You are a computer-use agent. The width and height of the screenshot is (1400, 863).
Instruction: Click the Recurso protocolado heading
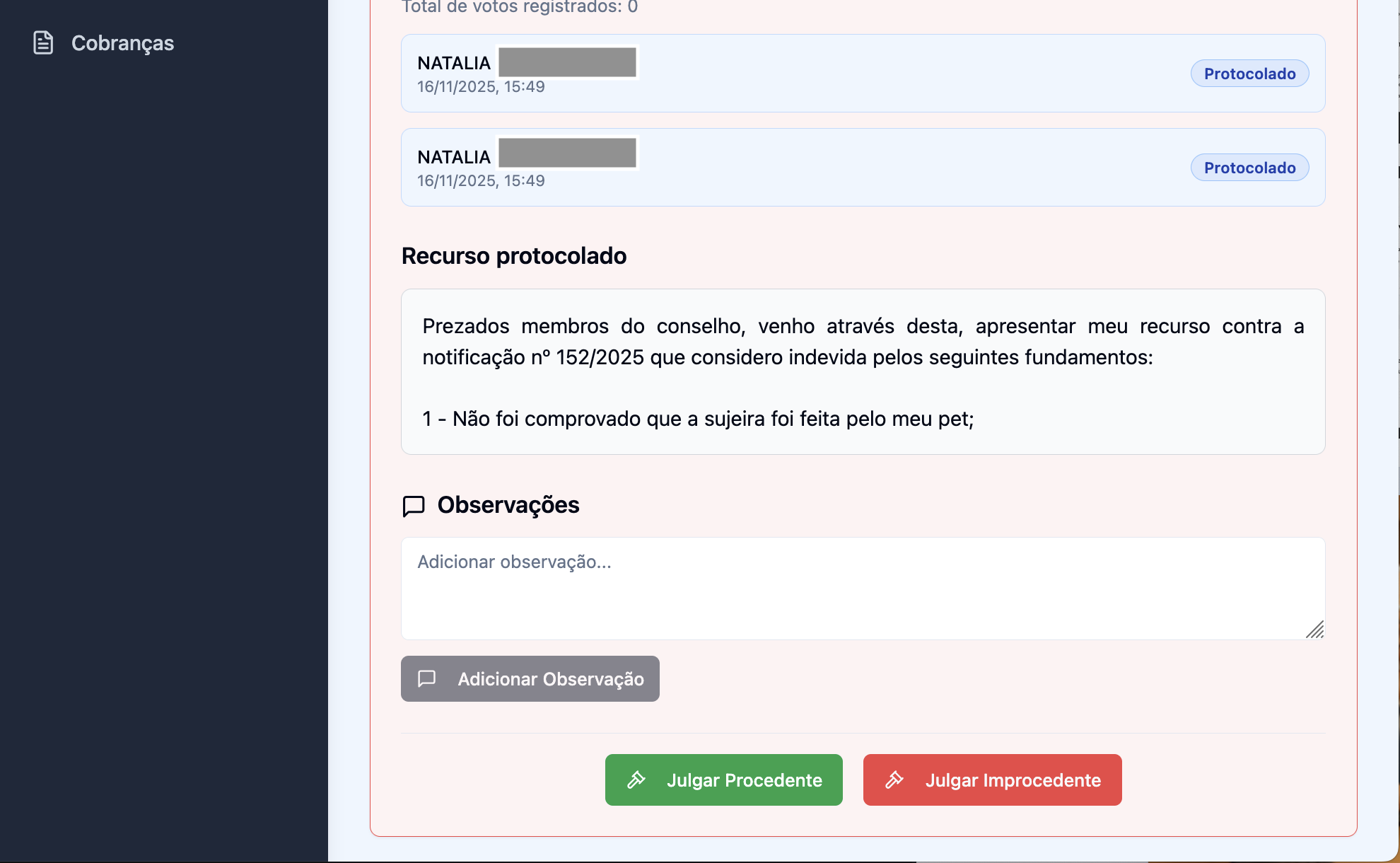click(514, 255)
